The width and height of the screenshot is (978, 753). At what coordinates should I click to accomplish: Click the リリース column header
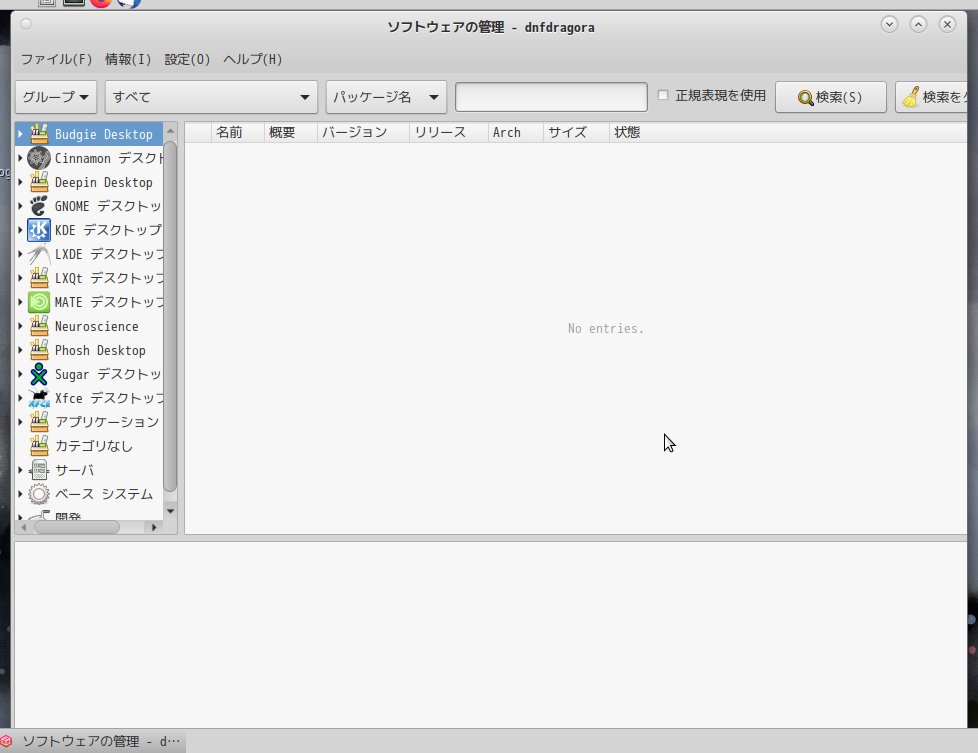click(x=448, y=132)
